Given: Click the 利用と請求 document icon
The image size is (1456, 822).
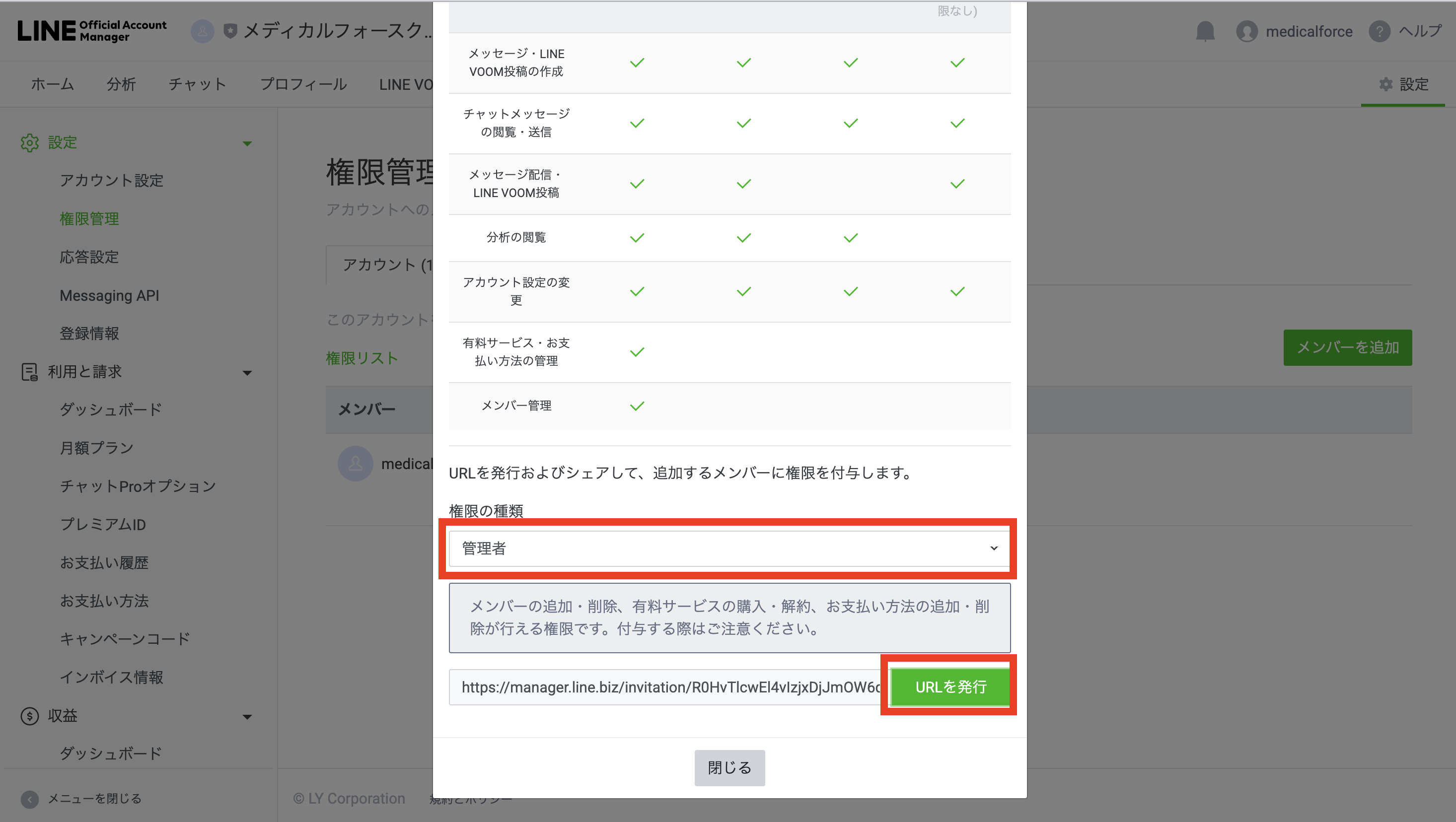Looking at the screenshot, I should 29,372.
